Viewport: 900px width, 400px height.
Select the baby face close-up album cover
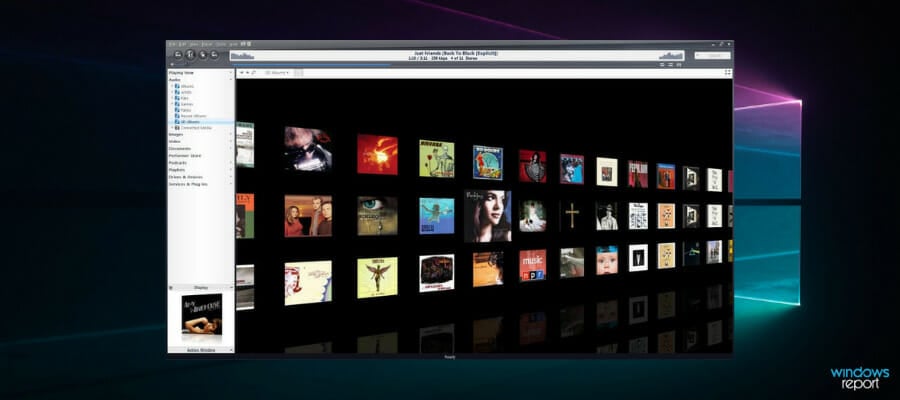pos(607,260)
